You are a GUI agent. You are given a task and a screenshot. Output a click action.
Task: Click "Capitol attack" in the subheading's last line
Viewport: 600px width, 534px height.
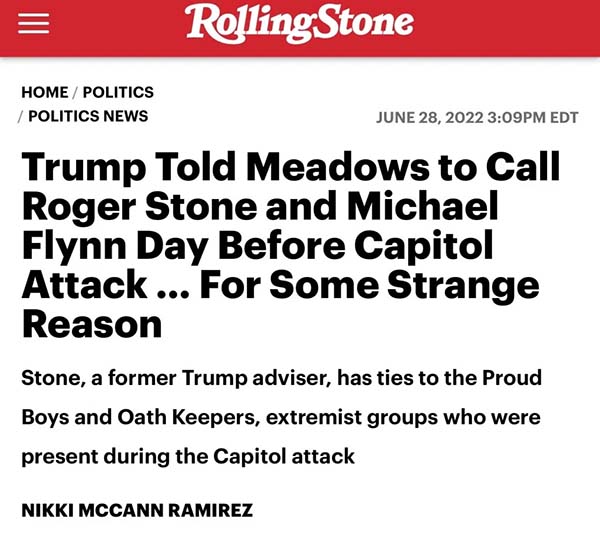(x=284, y=456)
